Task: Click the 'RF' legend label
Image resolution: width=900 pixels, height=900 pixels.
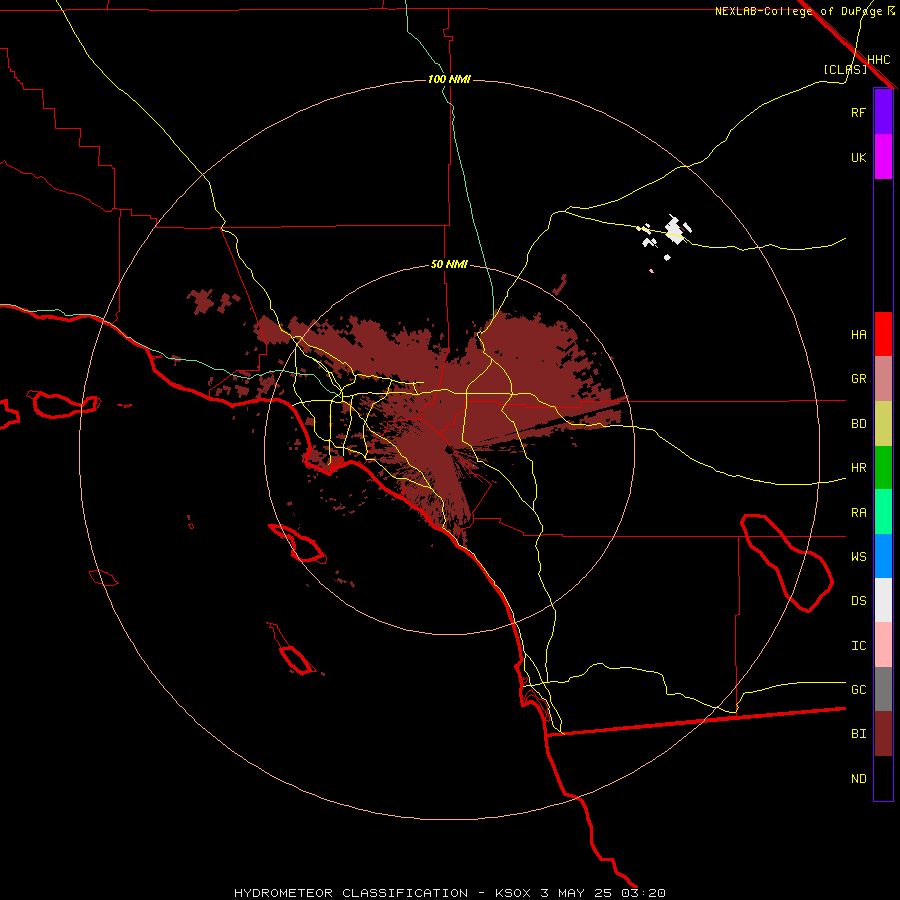Action: [x=858, y=112]
